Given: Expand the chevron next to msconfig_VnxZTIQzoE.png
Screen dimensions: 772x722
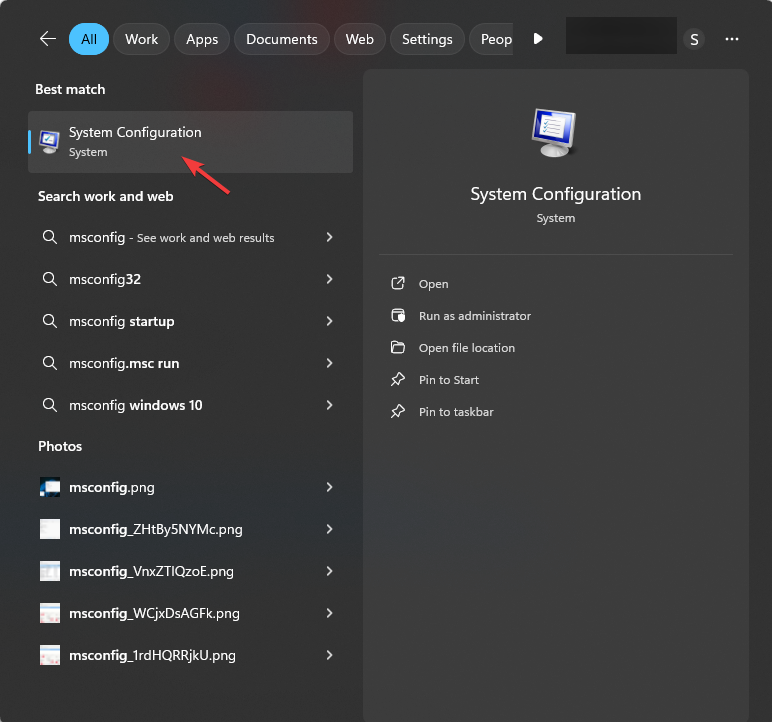Looking at the screenshot, I should 329,571.
